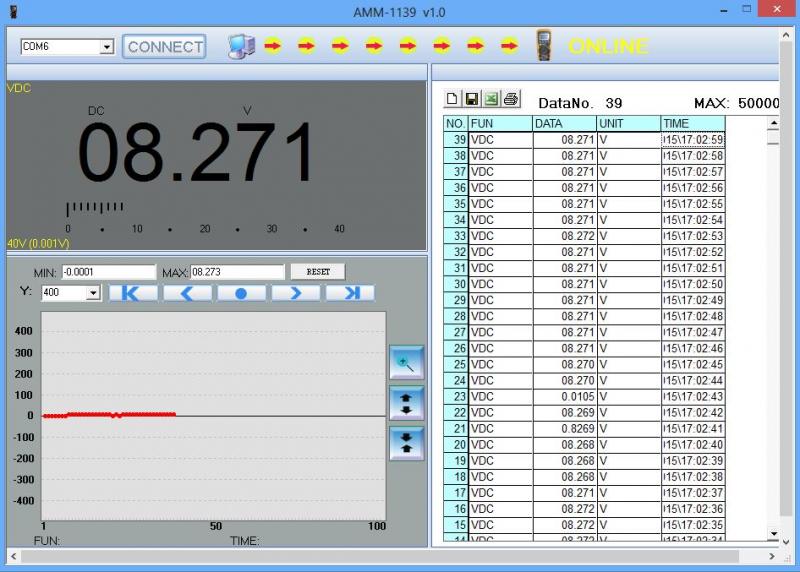Go to previous graph page
The width and height of the screenshot is (800, 572).
pos(187,293)
